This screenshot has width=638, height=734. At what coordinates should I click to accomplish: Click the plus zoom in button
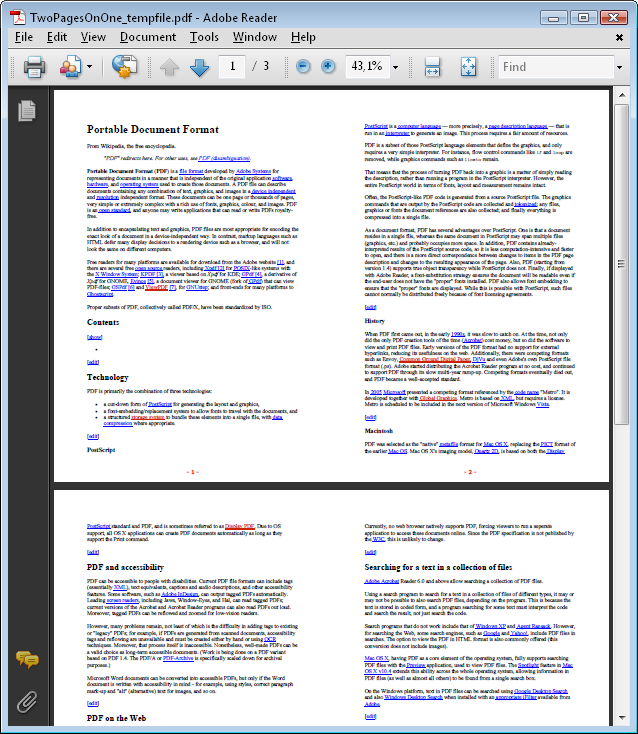pyautogui.click(x=328, y=67)
